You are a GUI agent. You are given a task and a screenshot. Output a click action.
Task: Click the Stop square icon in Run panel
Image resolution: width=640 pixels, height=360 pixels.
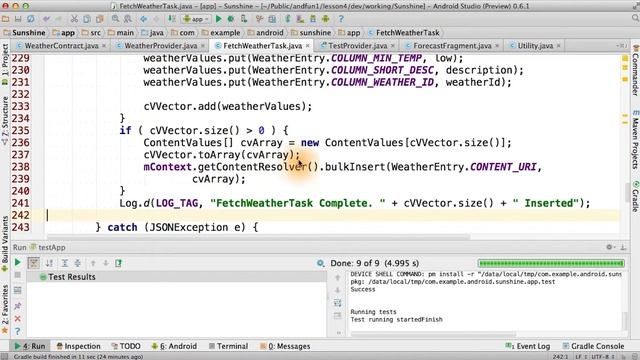[x=18, y=276]
